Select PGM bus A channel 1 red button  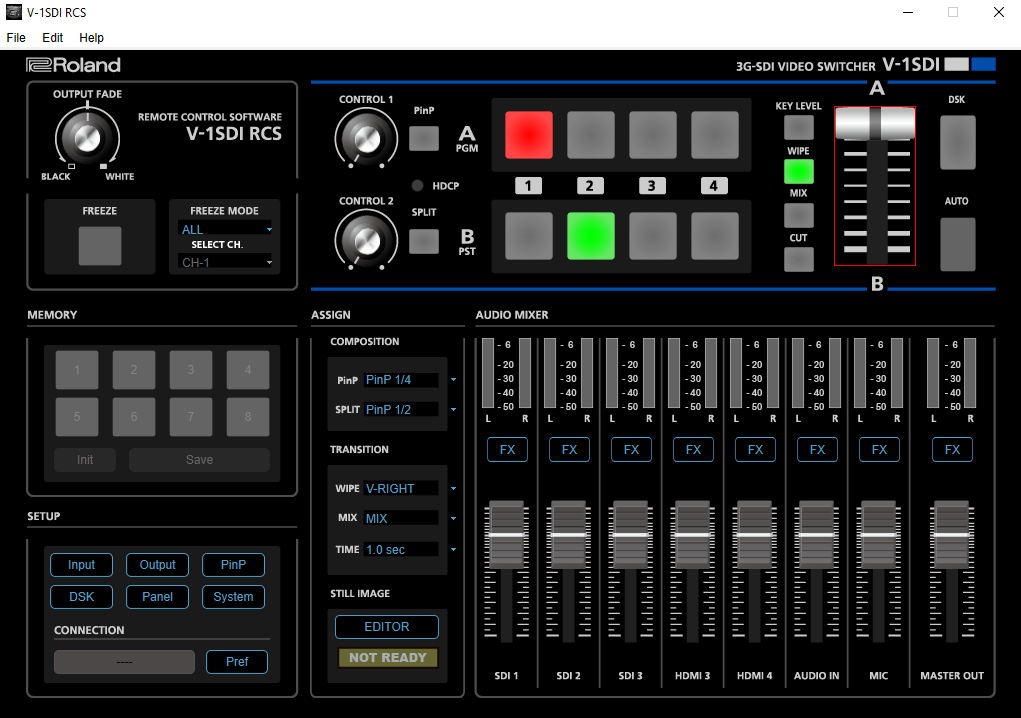click(529, 135)
